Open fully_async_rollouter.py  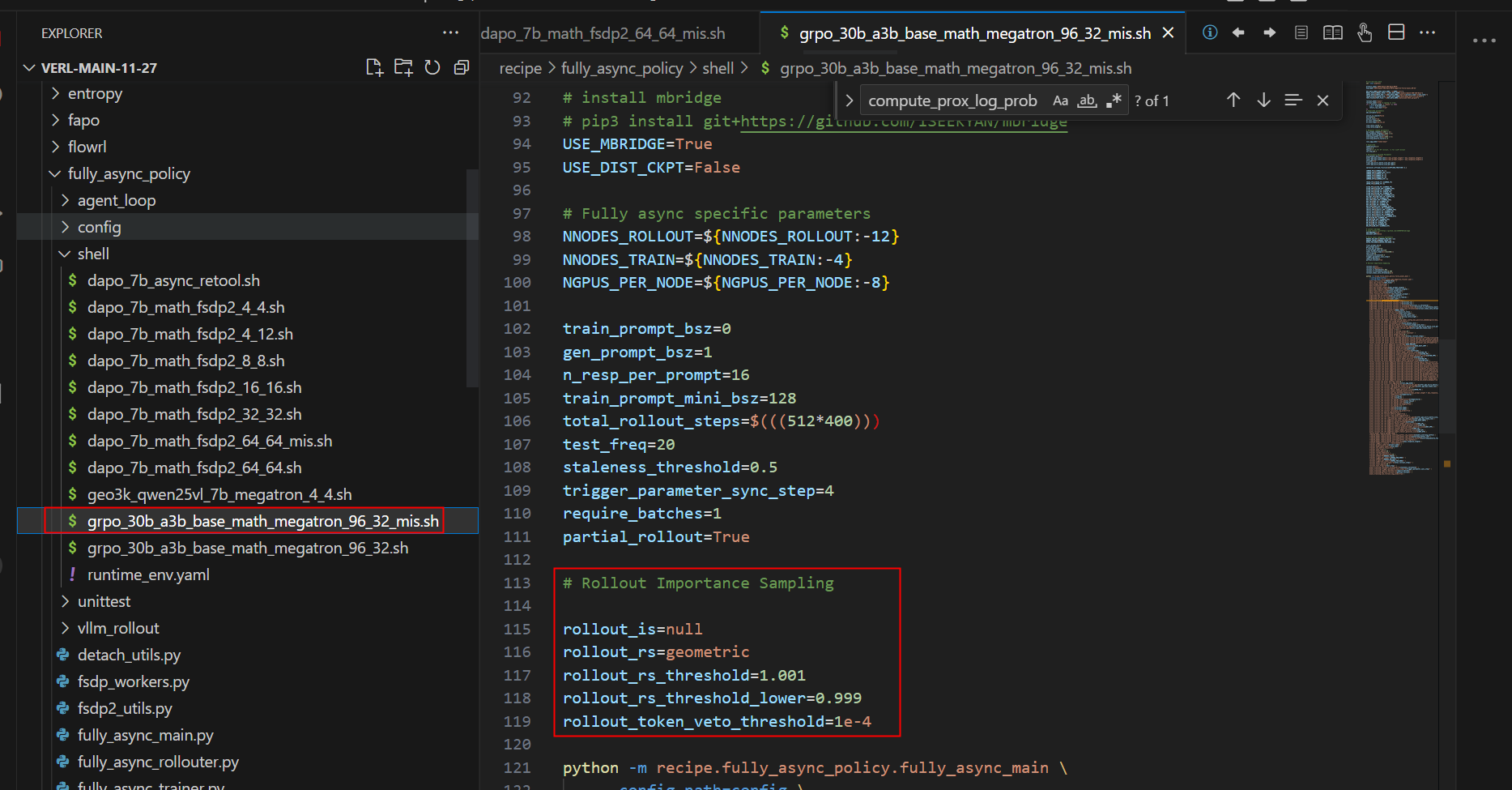click(158, 762)
